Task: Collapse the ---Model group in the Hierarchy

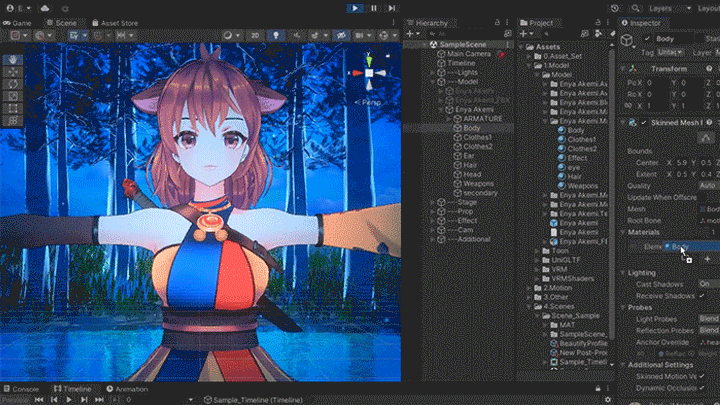Action: (432, 82)
